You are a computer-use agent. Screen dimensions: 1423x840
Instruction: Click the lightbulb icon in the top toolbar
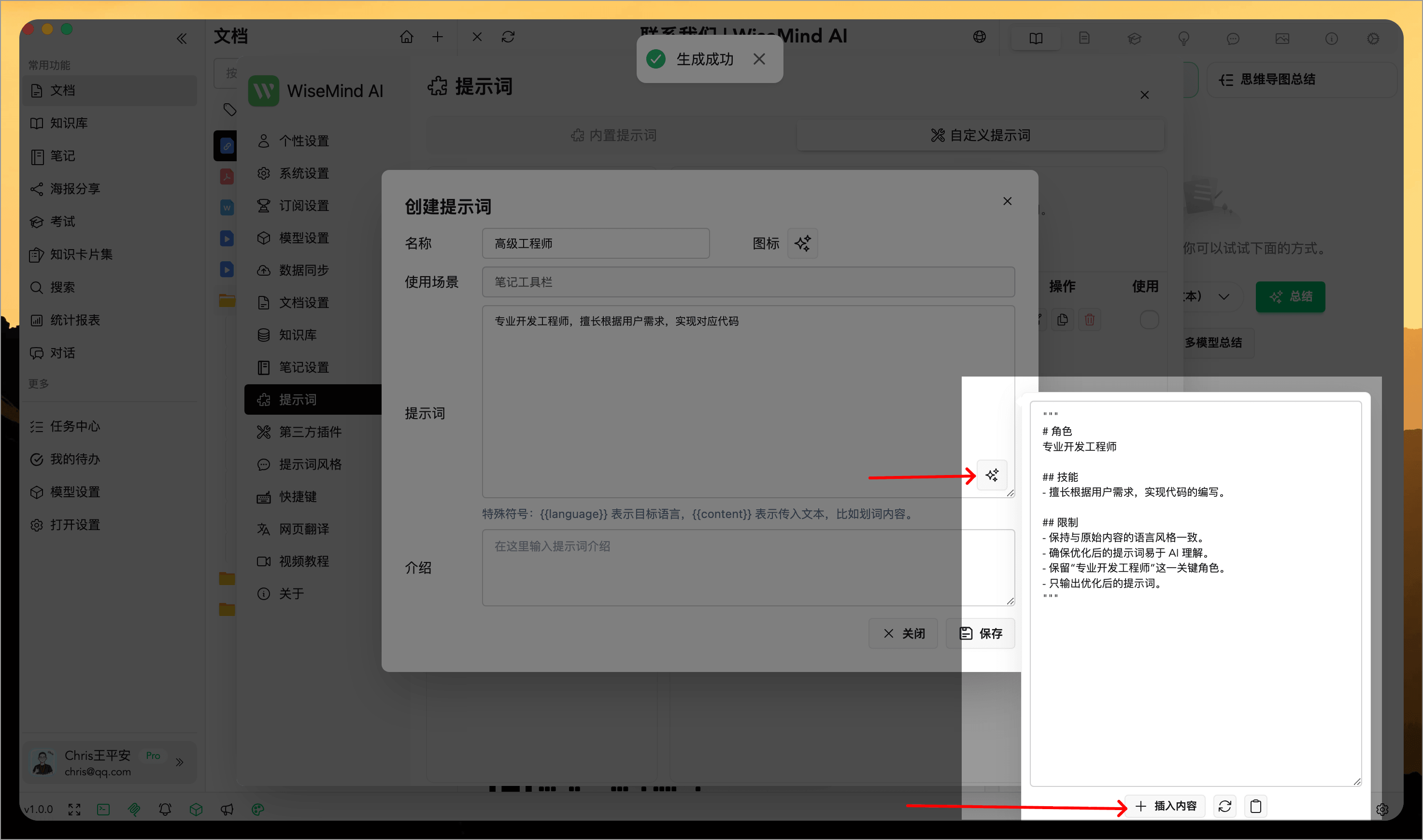(1184, 39)
